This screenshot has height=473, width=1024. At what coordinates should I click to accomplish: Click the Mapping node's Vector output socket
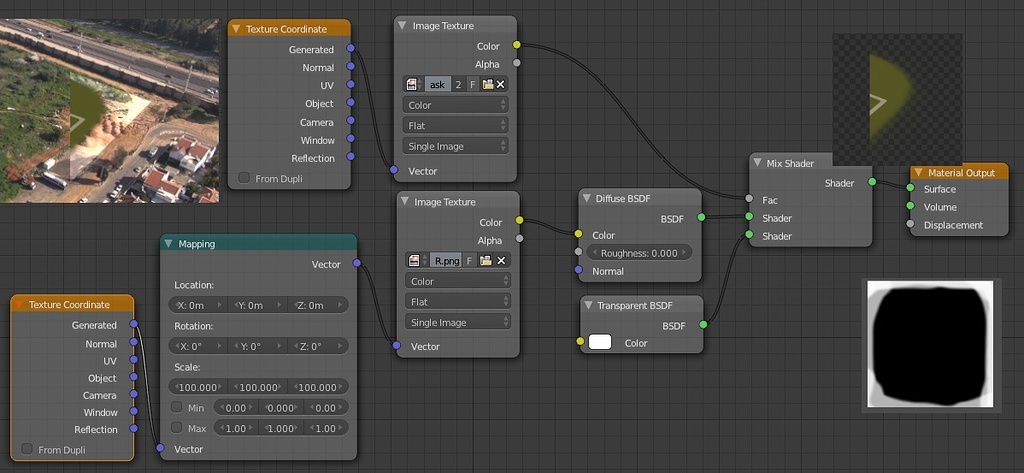tap(357, 263)
